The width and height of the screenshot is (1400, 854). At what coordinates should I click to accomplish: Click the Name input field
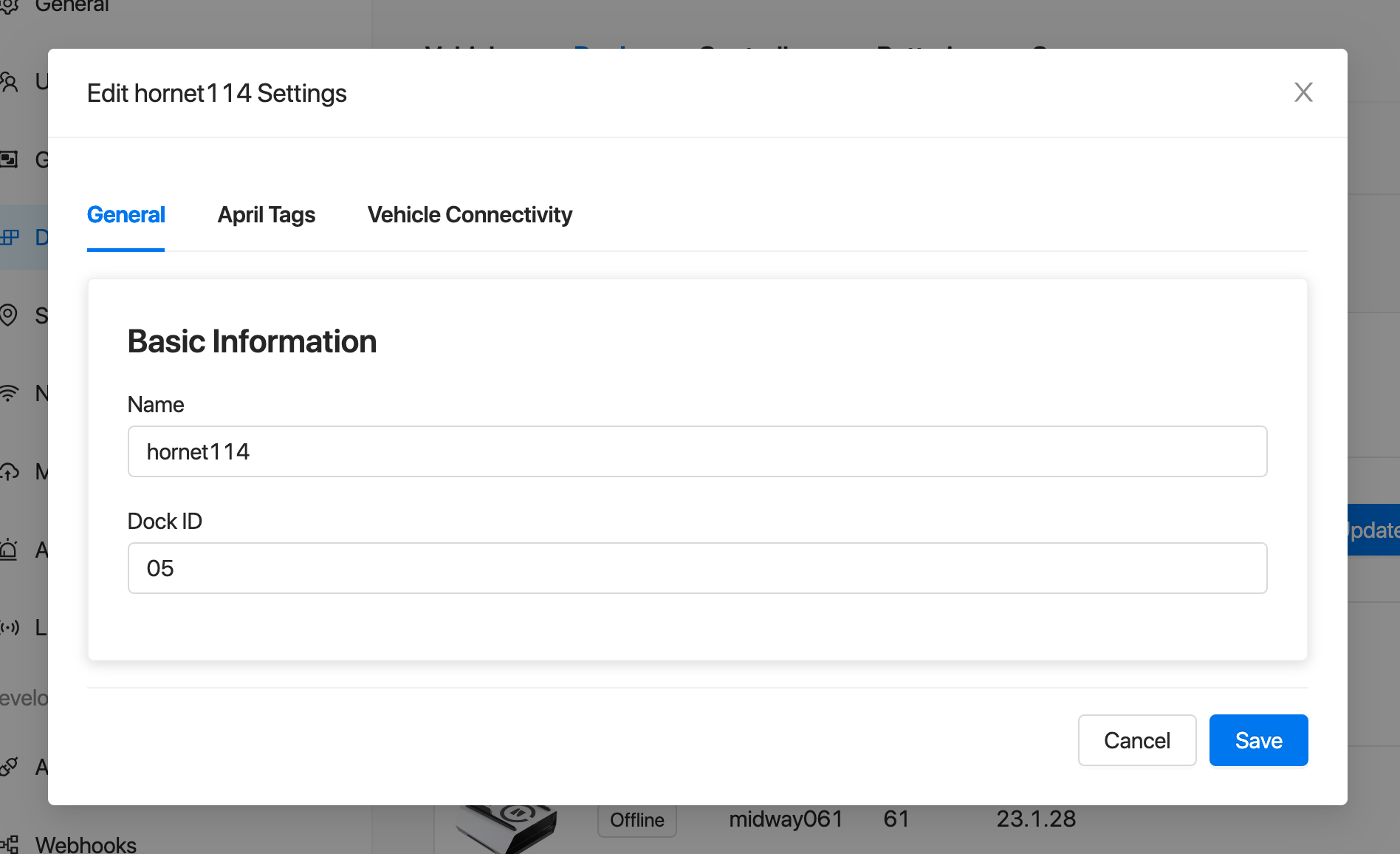[697, 451]
